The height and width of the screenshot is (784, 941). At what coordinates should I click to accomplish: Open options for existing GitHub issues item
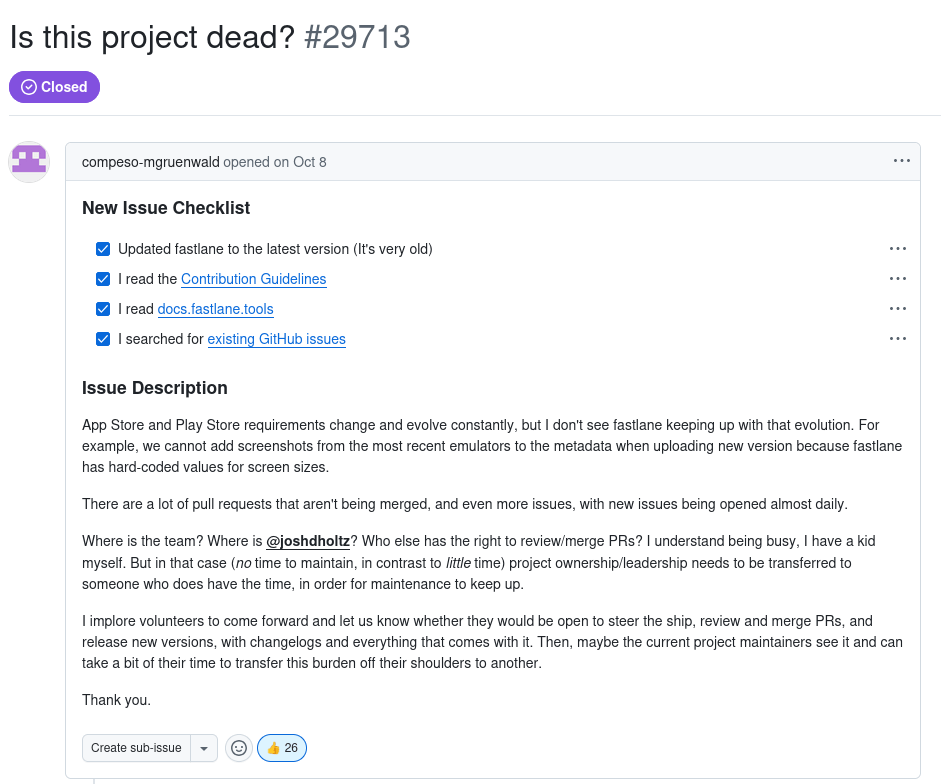point(897,339)
